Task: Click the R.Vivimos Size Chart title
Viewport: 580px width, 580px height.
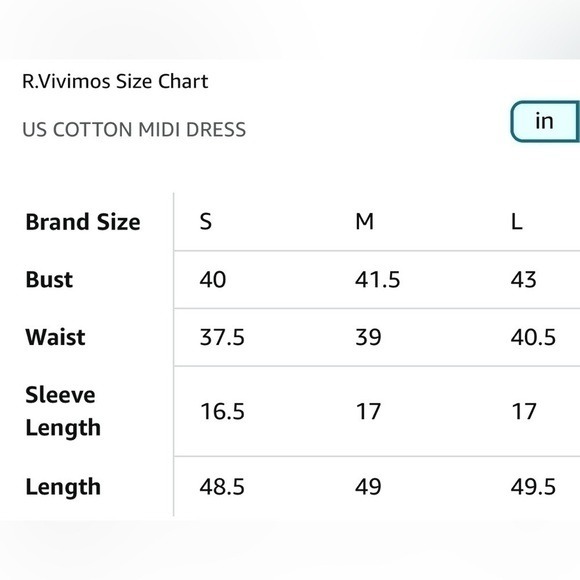Action: click(115, 81)
